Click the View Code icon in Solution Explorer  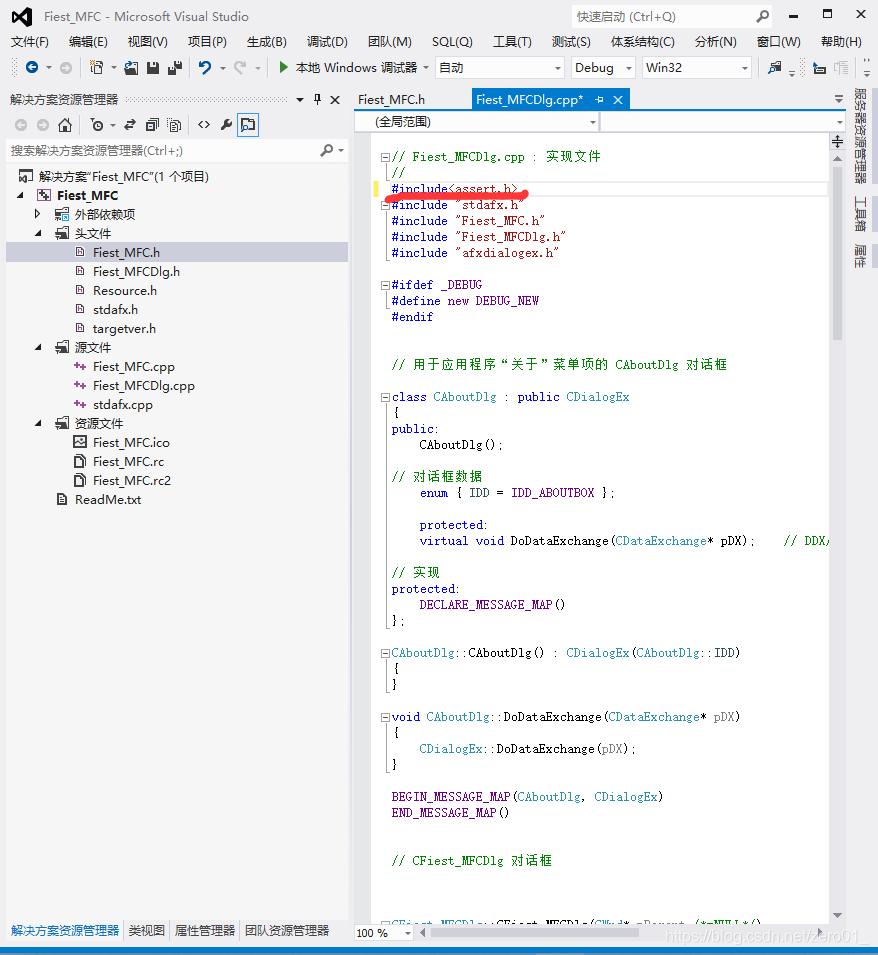tap(204, 125)
